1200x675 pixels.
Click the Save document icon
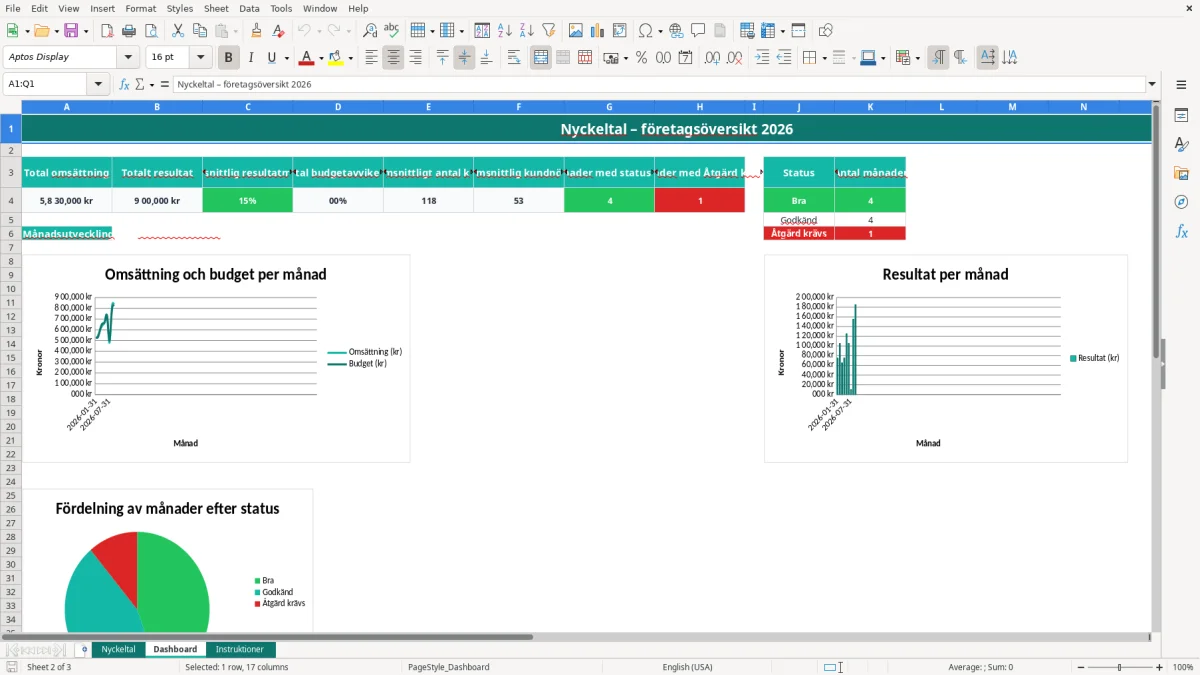tap(70, 31)
